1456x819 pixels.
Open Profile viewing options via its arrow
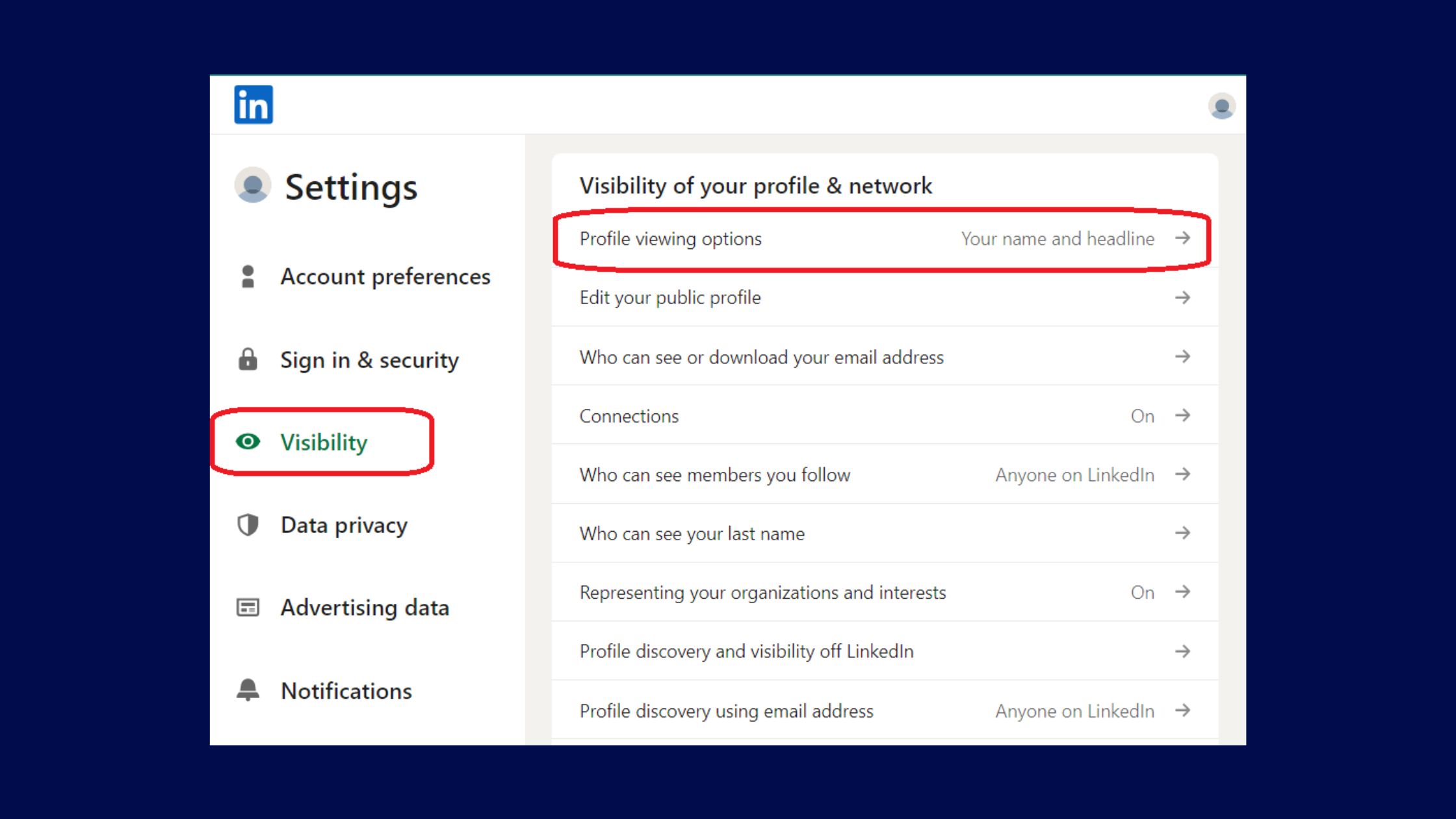[x=1184, y=239]
